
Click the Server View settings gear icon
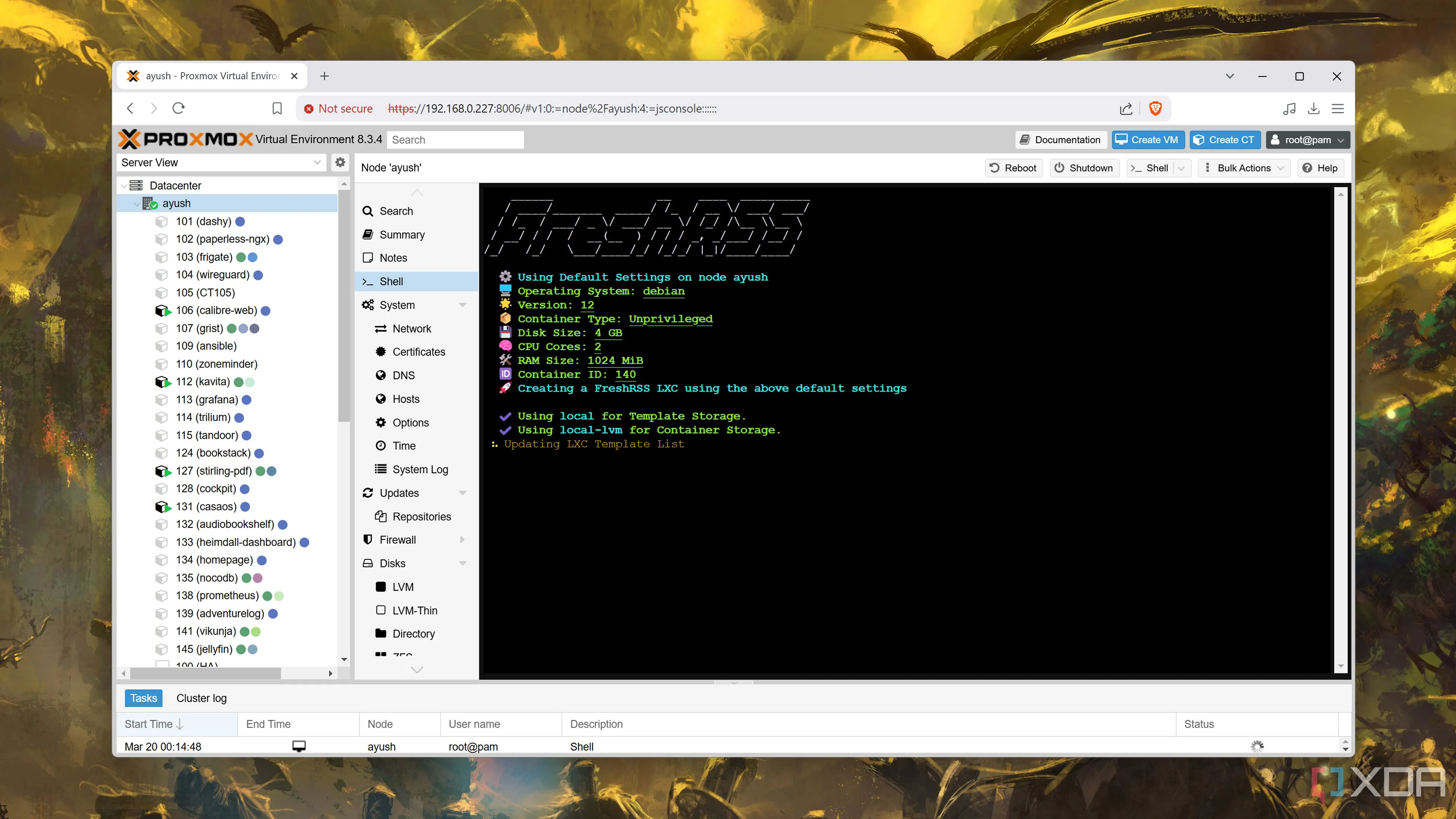coord(340,162)
